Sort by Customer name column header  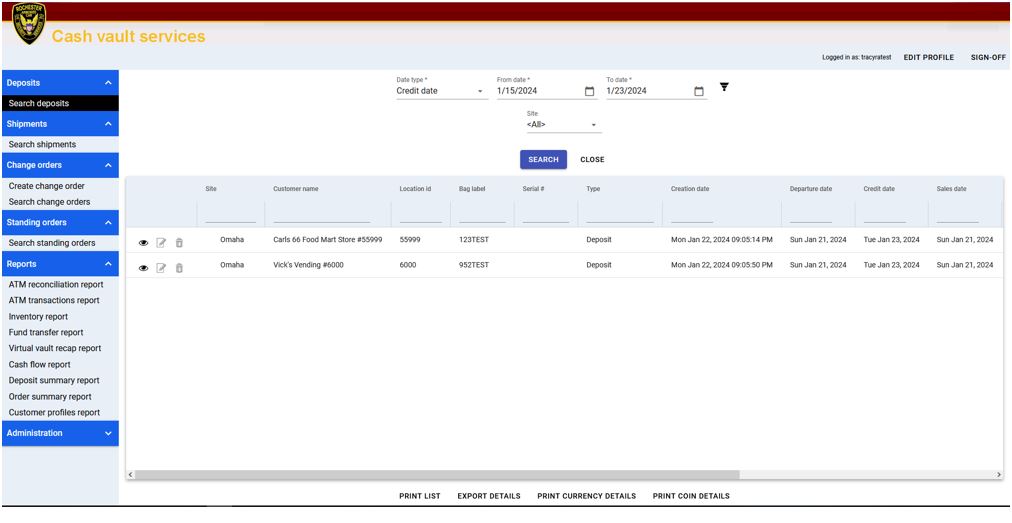coord(296,189)
